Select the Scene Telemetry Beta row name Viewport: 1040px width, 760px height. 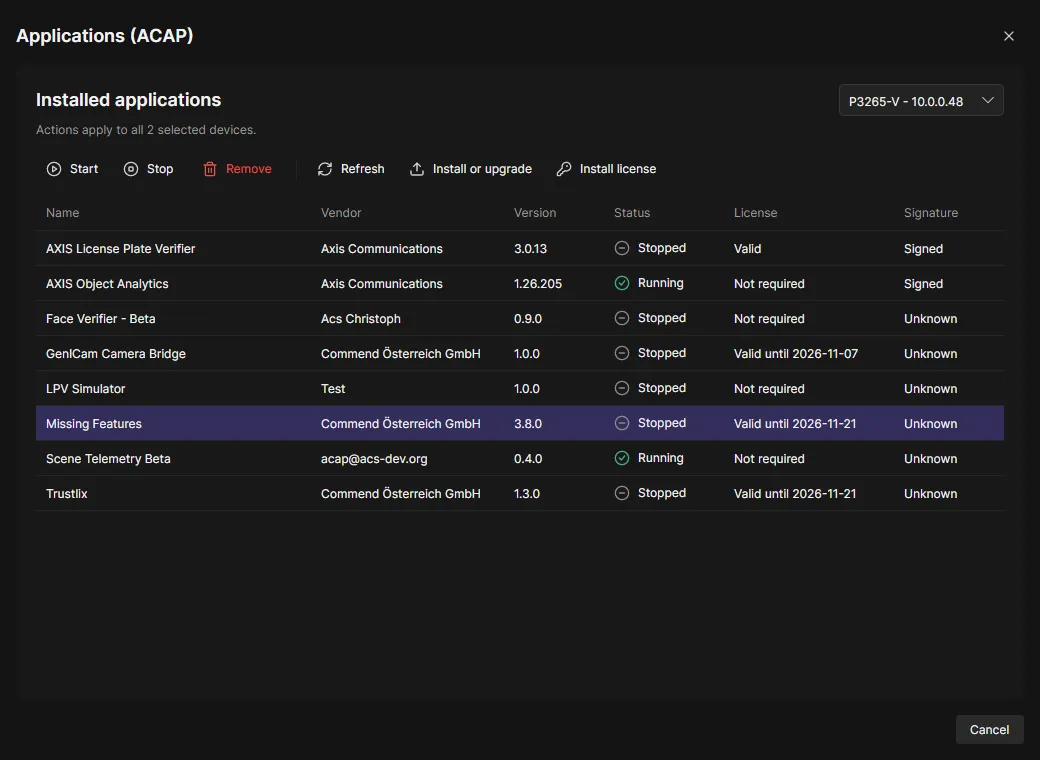pos(108,459)
